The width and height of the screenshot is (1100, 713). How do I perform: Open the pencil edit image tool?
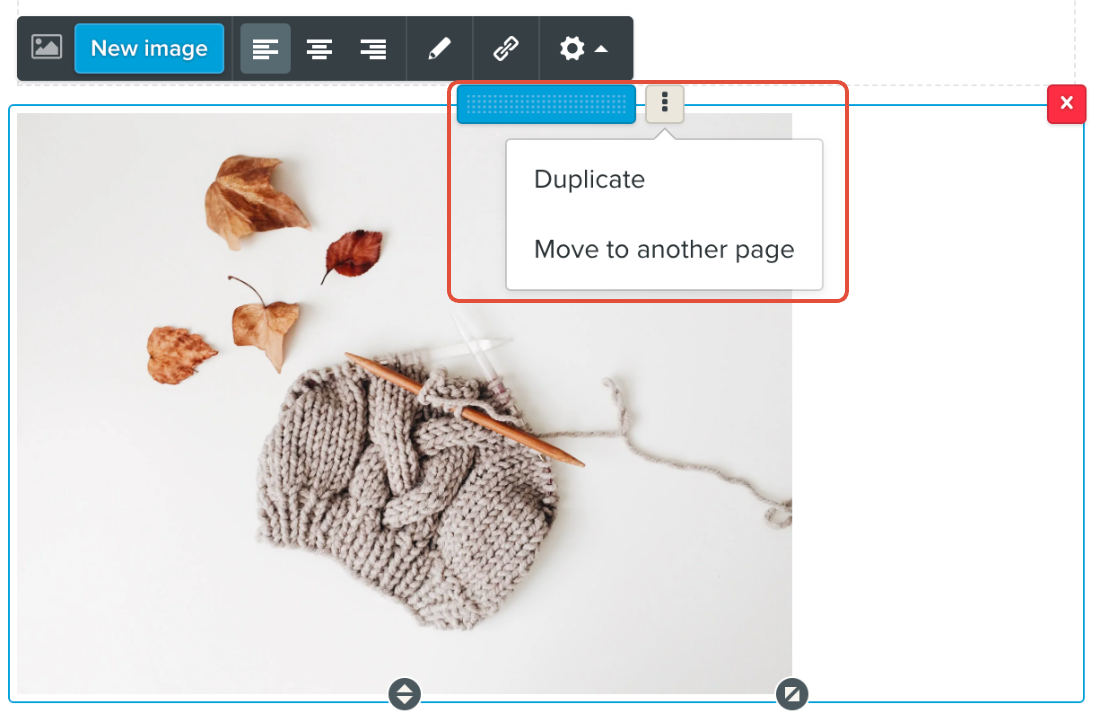(x=439, y=49)
